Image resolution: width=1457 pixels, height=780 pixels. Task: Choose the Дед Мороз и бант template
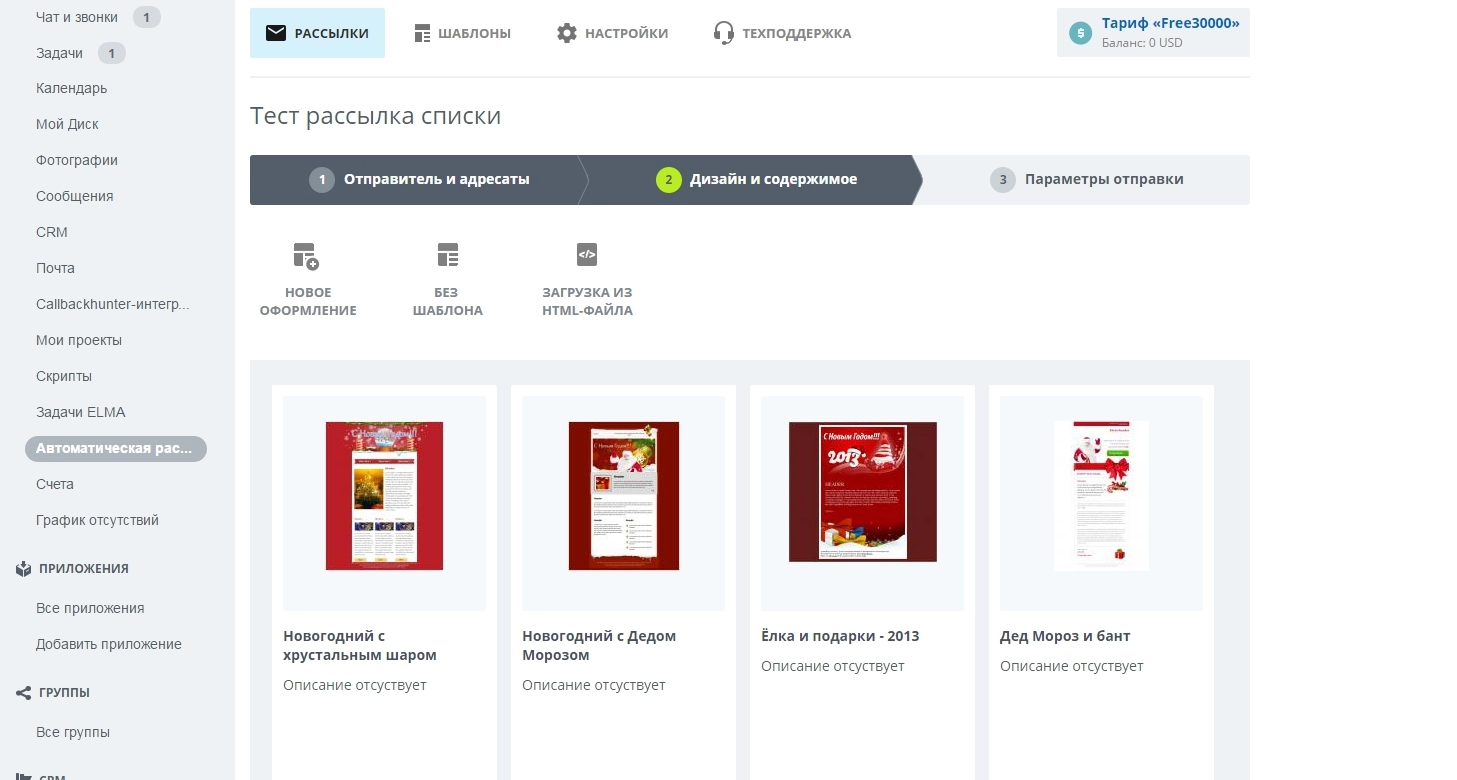[x=1101, y=496]
